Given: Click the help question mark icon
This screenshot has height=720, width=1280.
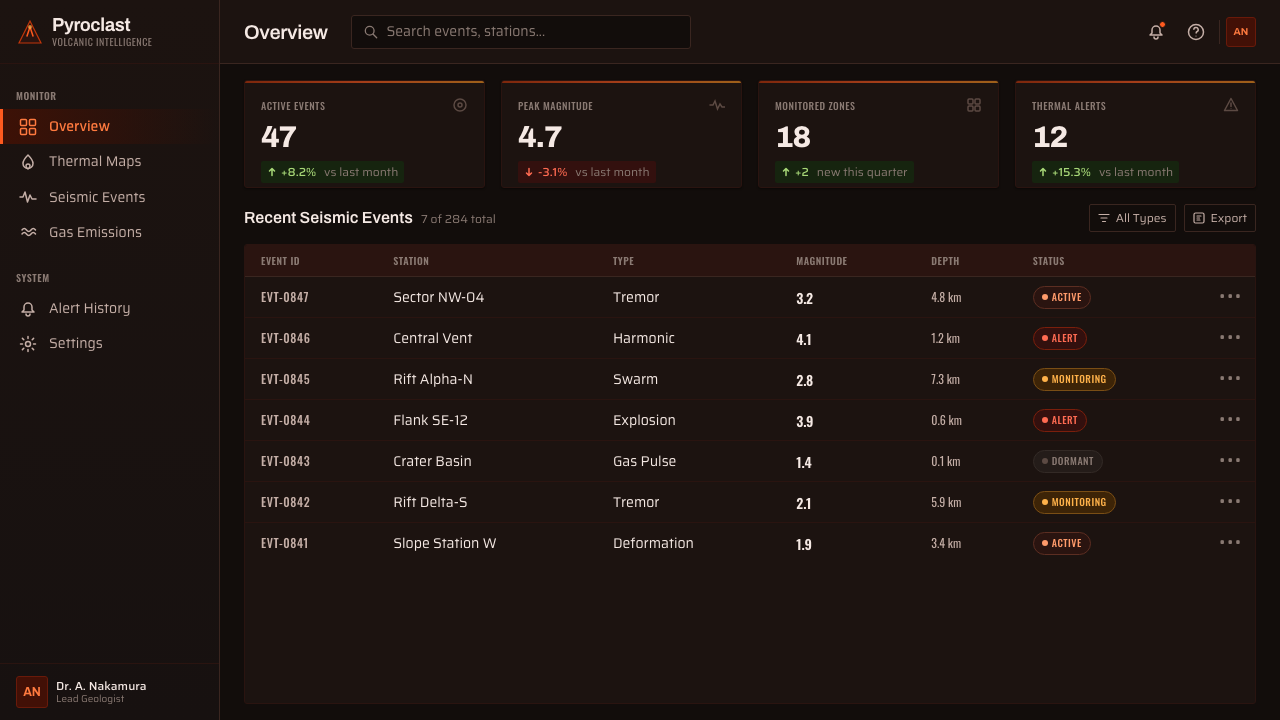Looking at the screenshot, I should 1196,32.
